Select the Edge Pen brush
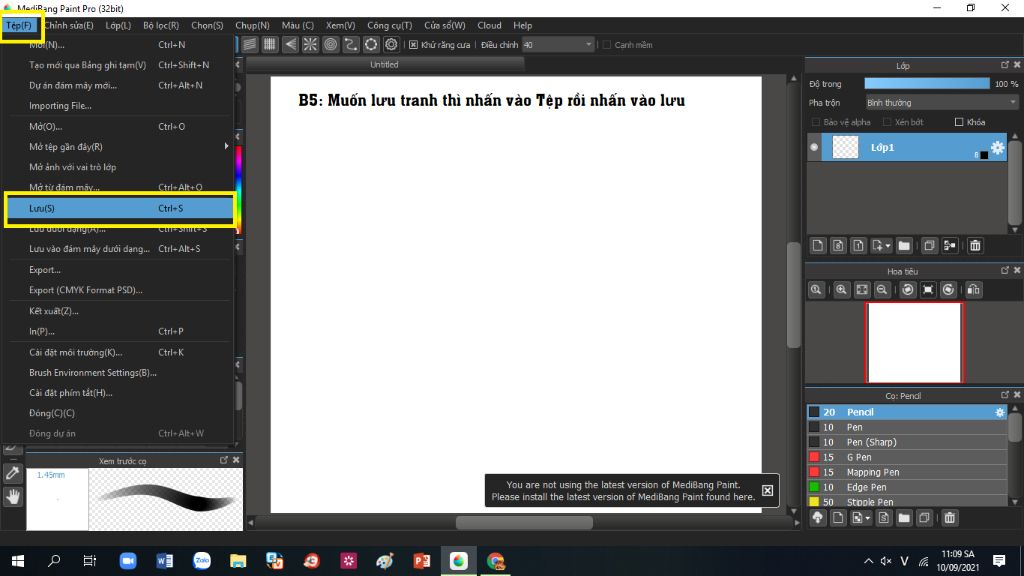The height and width of the screenshot is (576, 1024). 907,487
